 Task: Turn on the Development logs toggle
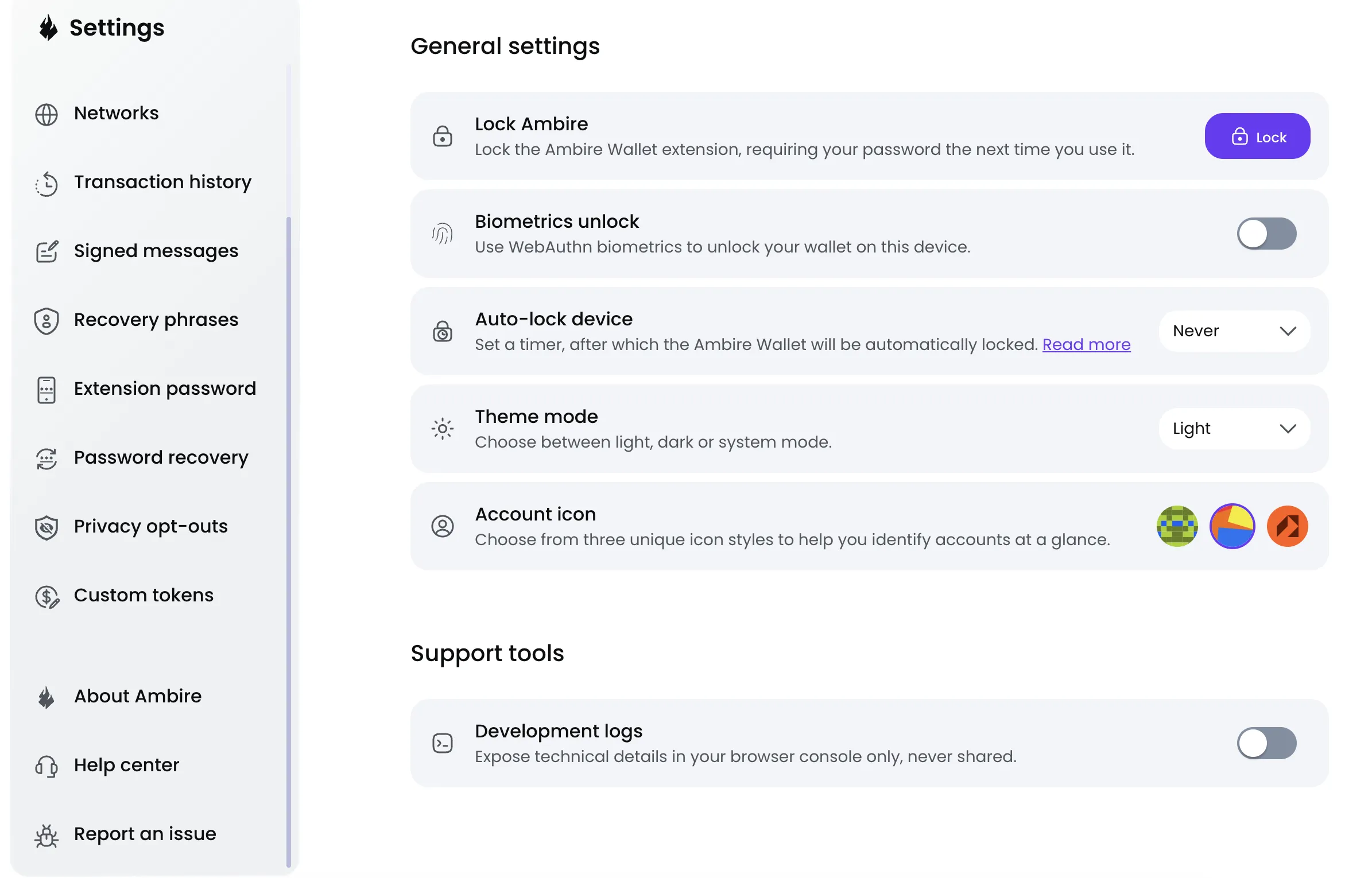(1266, 743)
